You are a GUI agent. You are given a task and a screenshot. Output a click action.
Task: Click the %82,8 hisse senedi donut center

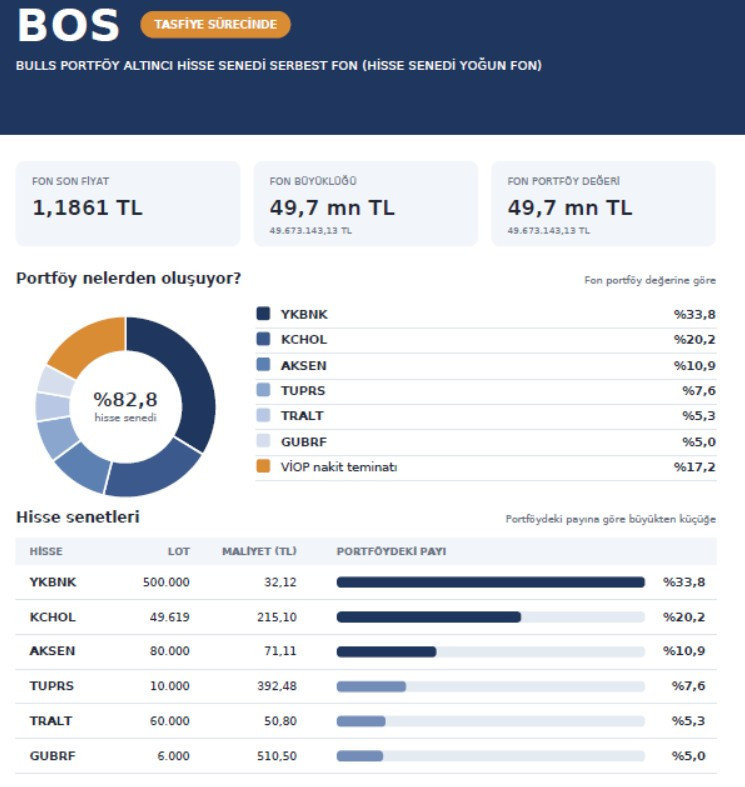click(126, 406)
